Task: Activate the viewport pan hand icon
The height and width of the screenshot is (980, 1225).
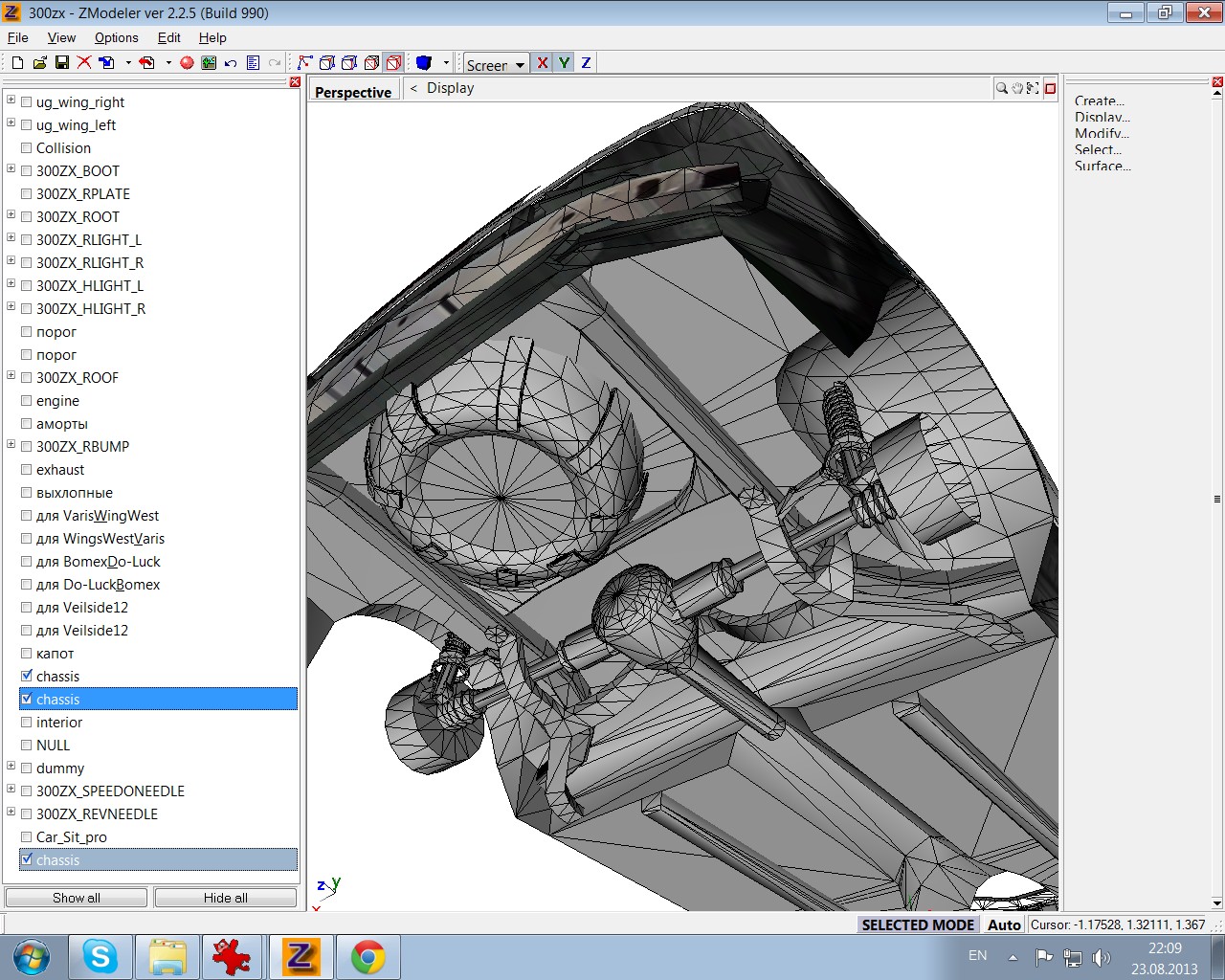Action: coord(1017,88)
